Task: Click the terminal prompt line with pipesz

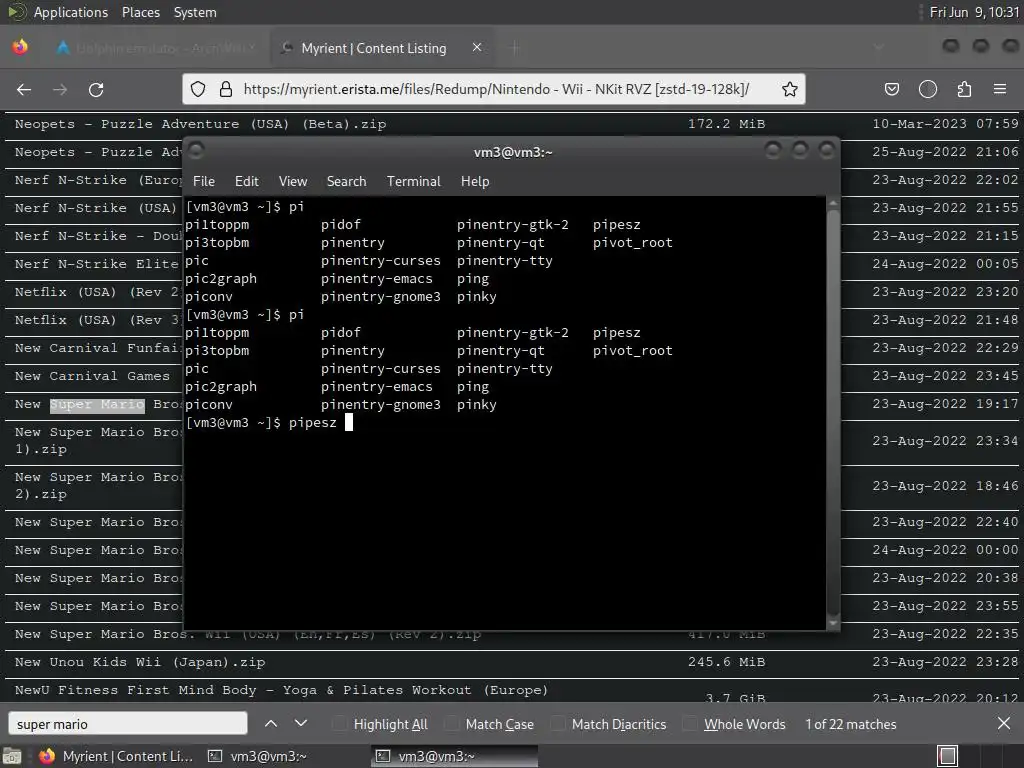Action: [269, 423]
